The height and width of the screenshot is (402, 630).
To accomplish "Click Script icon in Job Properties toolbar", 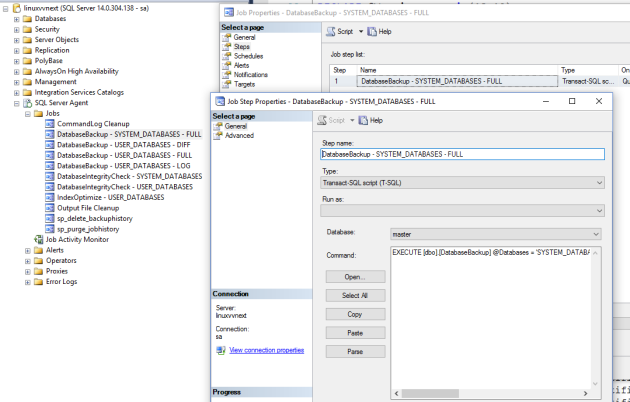I will 330,32.
